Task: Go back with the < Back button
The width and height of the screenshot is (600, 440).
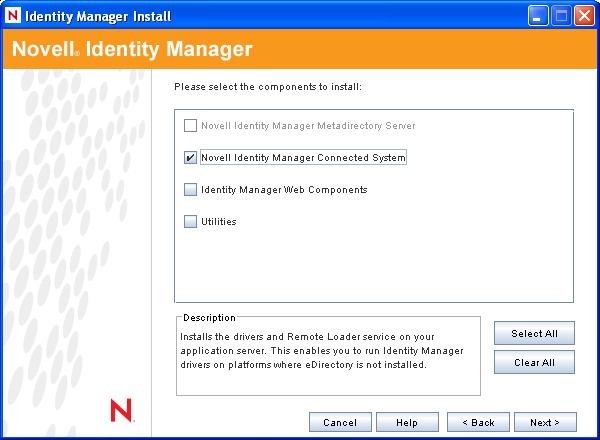Action: click(478, 422)
